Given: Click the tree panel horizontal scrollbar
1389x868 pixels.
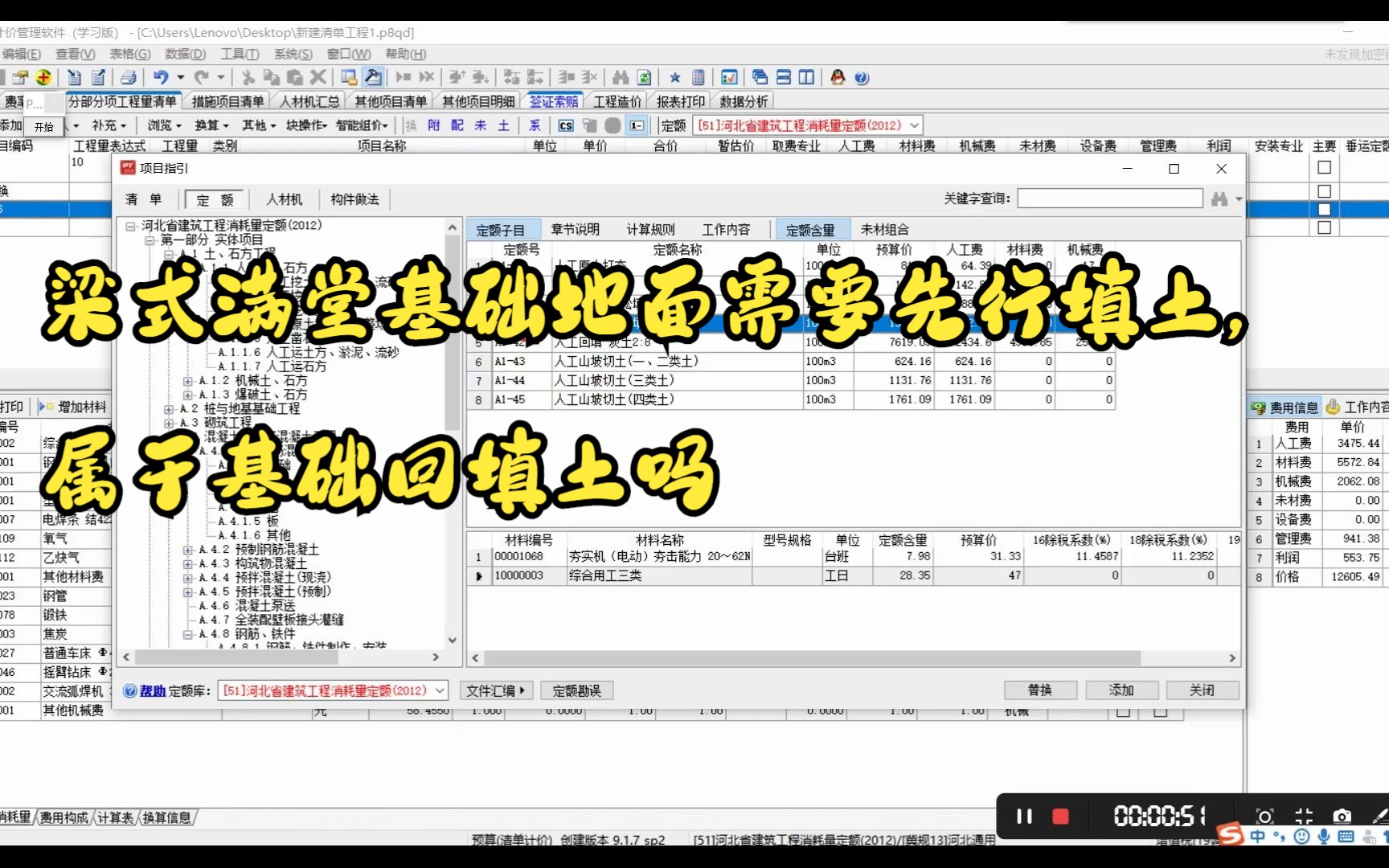Looking at the screenshot, I should (281, 657).
